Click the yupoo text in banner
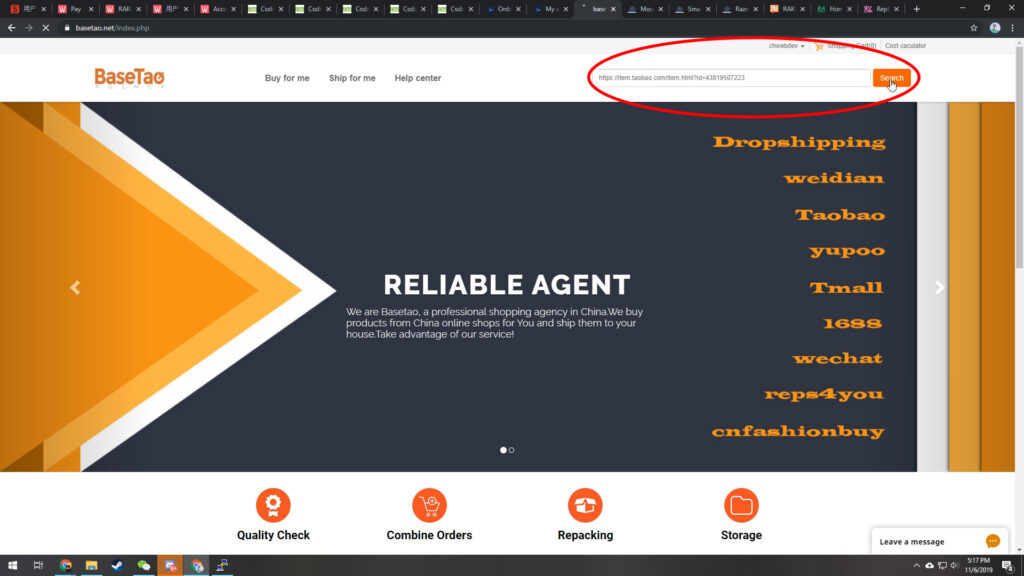Viewport: 1024px width, 576px height. 847,251
